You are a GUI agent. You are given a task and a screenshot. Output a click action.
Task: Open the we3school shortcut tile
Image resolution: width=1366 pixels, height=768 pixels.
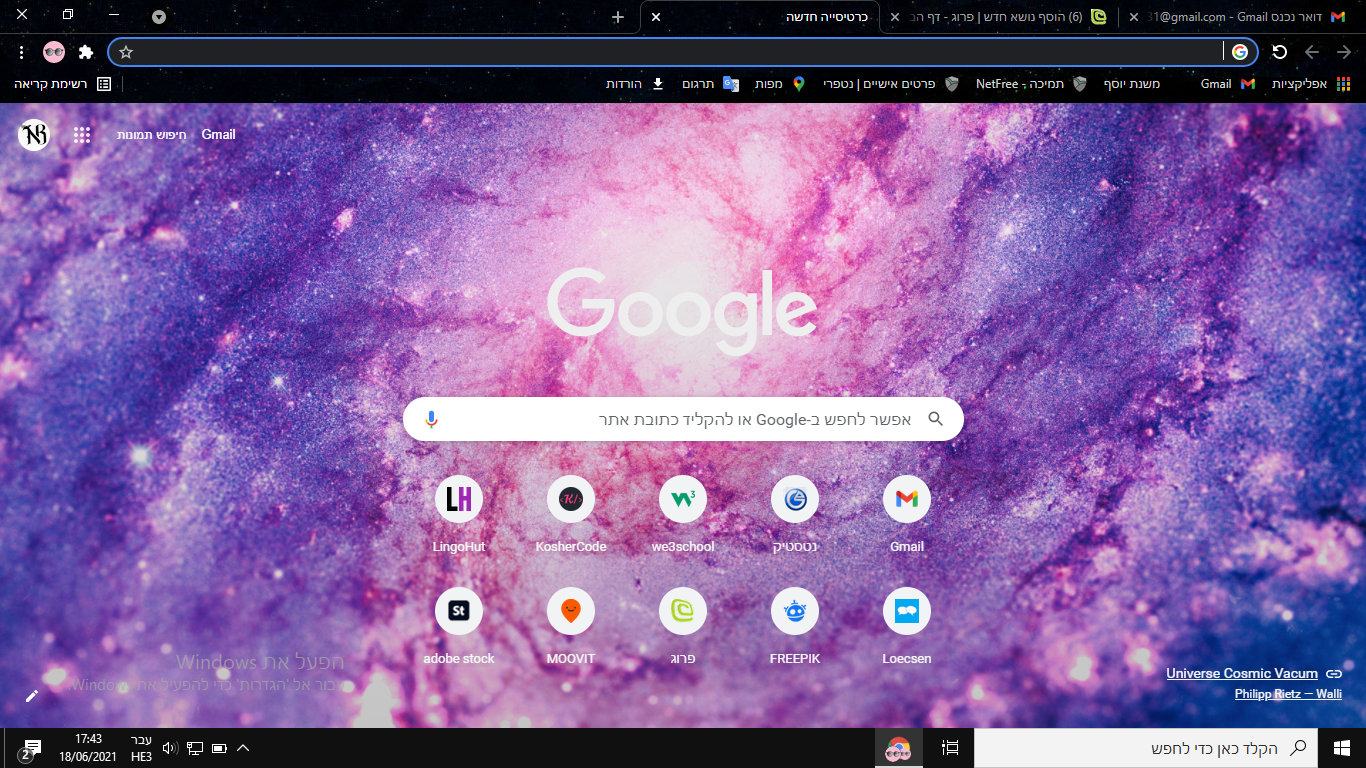point(683,515)
